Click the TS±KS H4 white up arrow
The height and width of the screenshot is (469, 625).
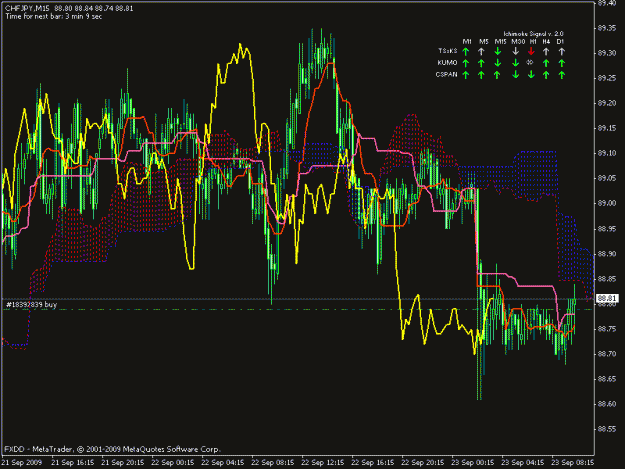[546, 51]
